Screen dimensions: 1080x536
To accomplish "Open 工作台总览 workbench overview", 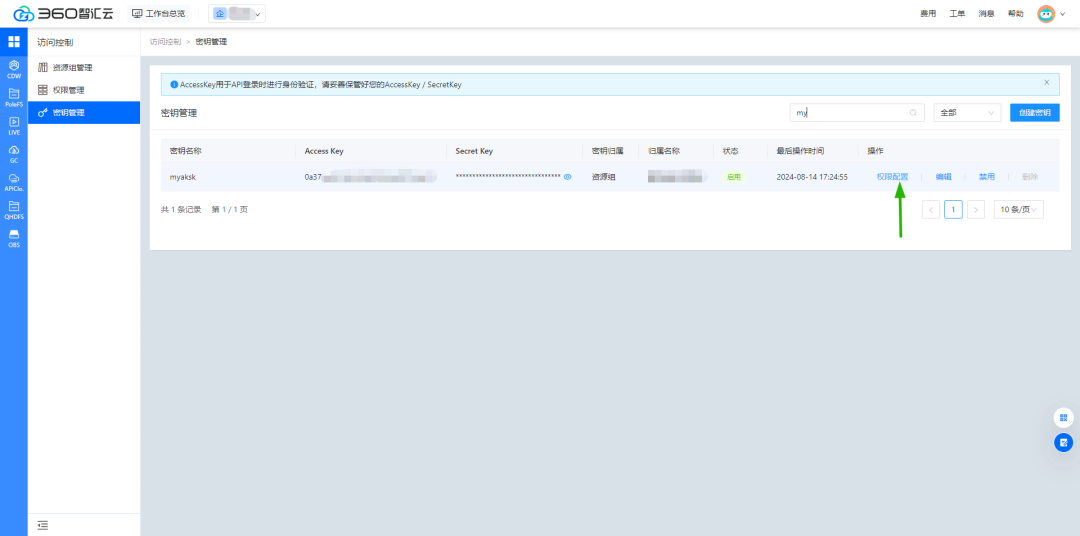I will click(158, 14).
